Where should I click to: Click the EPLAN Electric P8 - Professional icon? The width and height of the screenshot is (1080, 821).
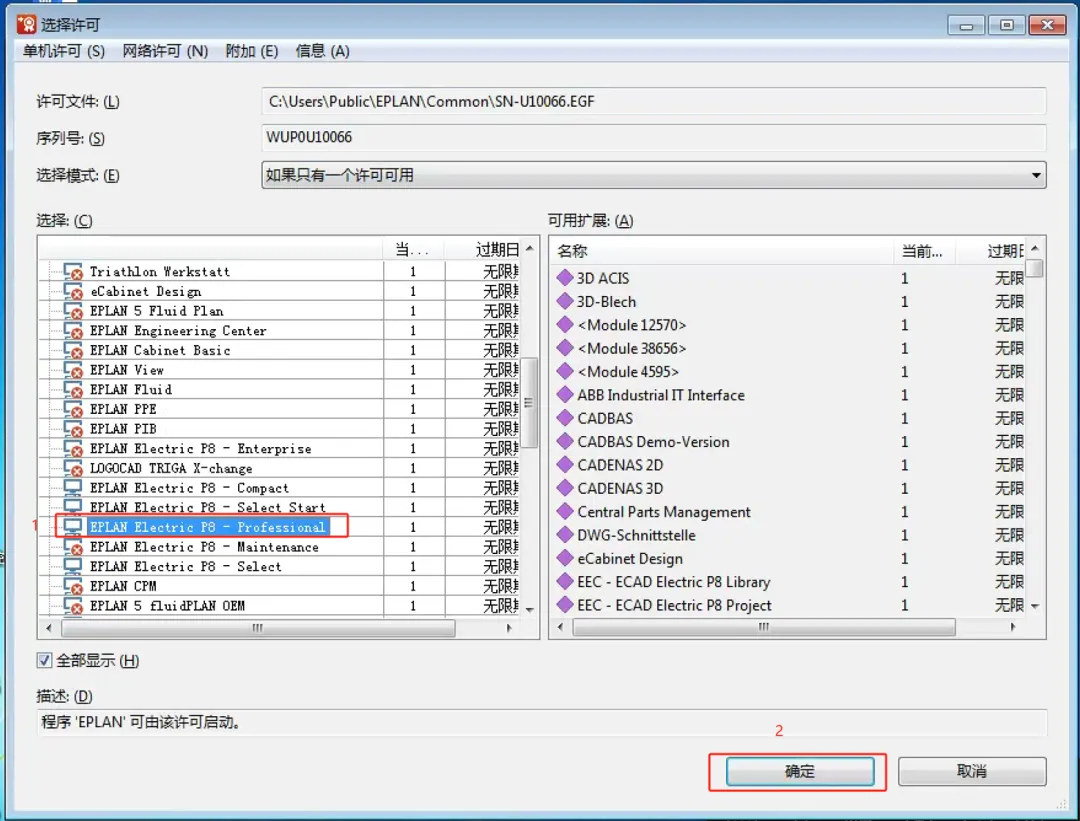(73, 527)
